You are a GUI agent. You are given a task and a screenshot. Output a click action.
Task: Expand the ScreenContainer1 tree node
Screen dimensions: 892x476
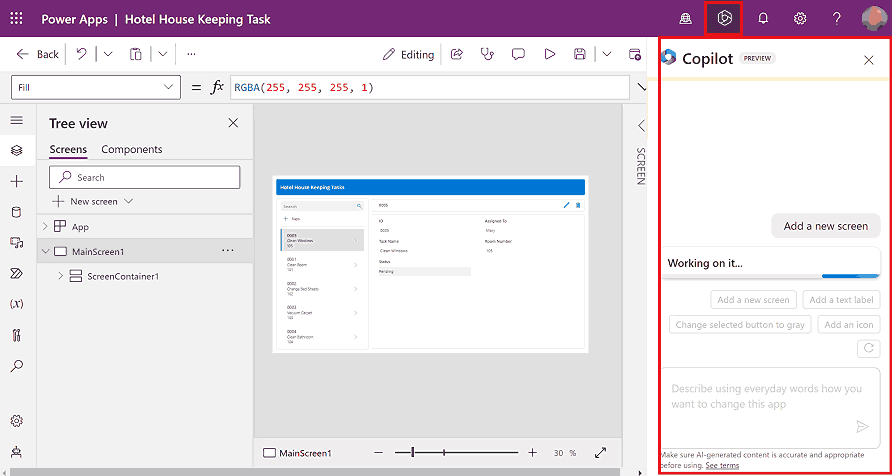tap(62, 276)
